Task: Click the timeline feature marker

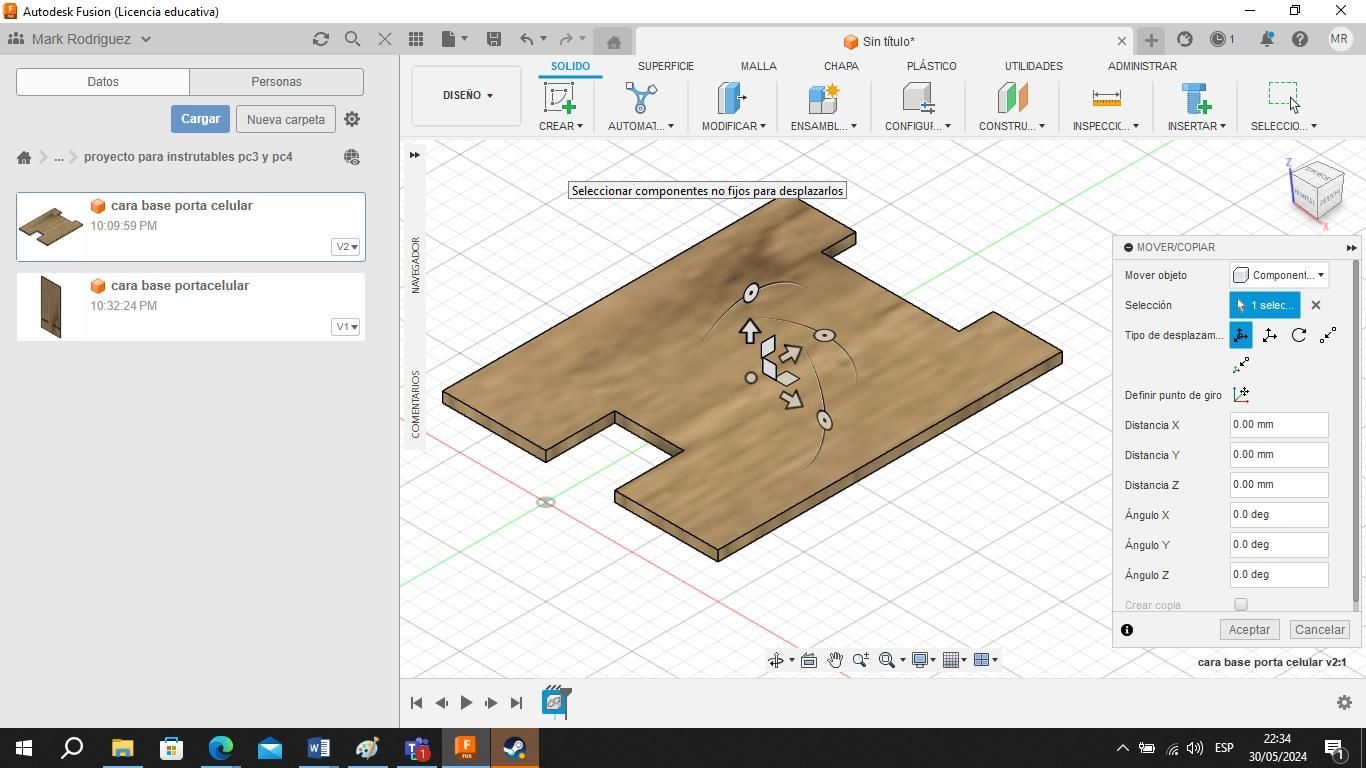Action: tap(555, 702)
